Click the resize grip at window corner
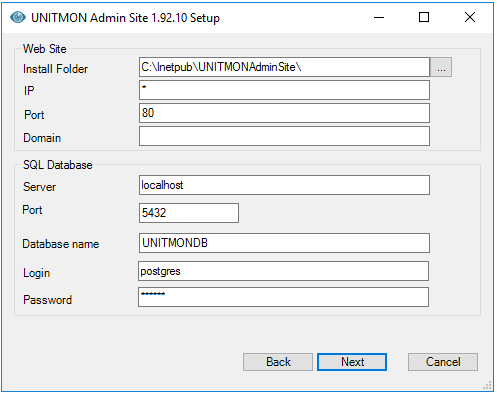This screenshot has height=395, width=497. pos(487,386)
